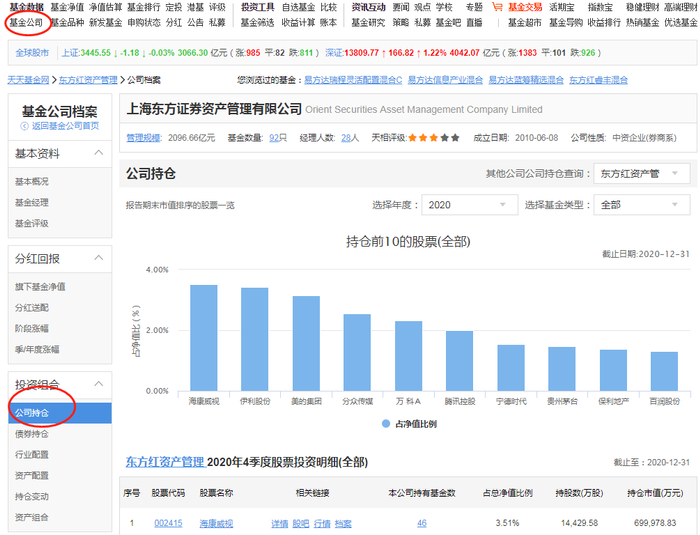The image size is (700, 535).
Task: Open the 选择年度 2020 dropdown
Action: 470,205
